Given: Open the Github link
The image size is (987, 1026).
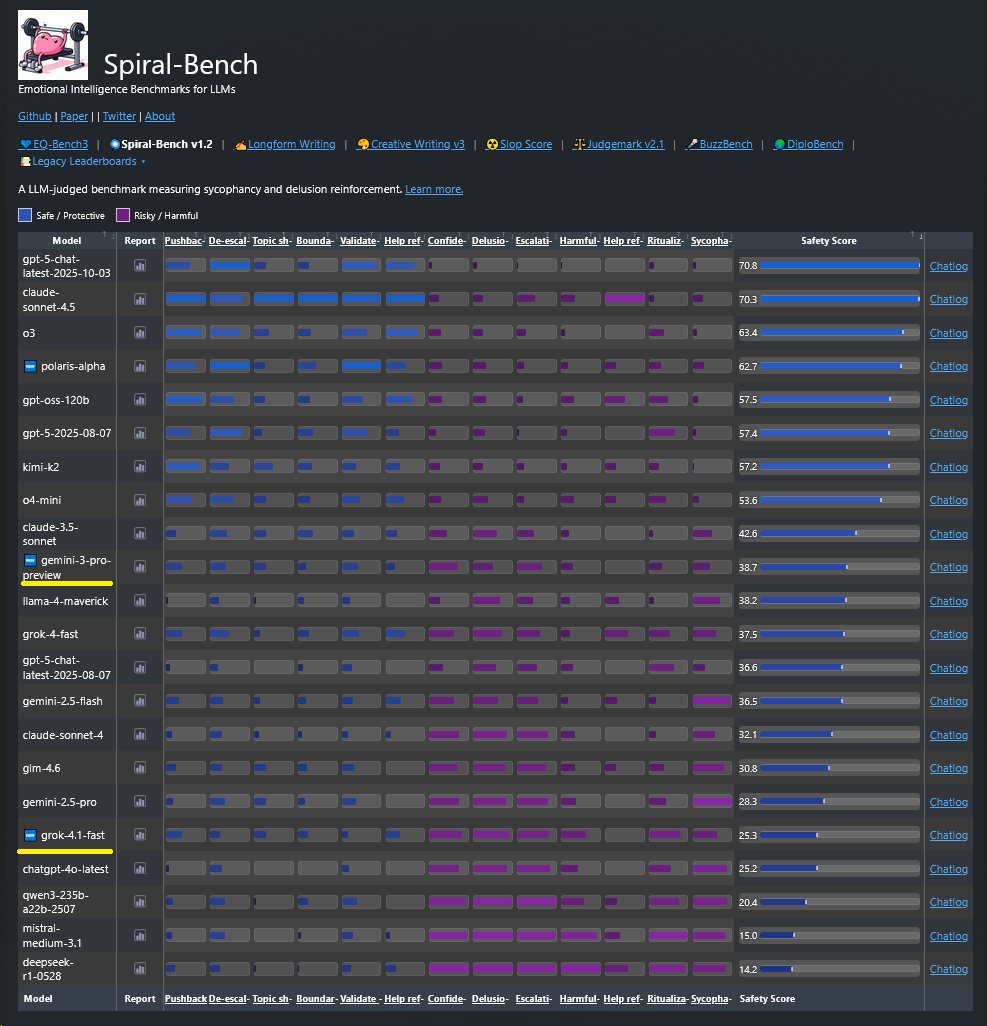Looking at the screenshot, I should click(x=35, y=116).
